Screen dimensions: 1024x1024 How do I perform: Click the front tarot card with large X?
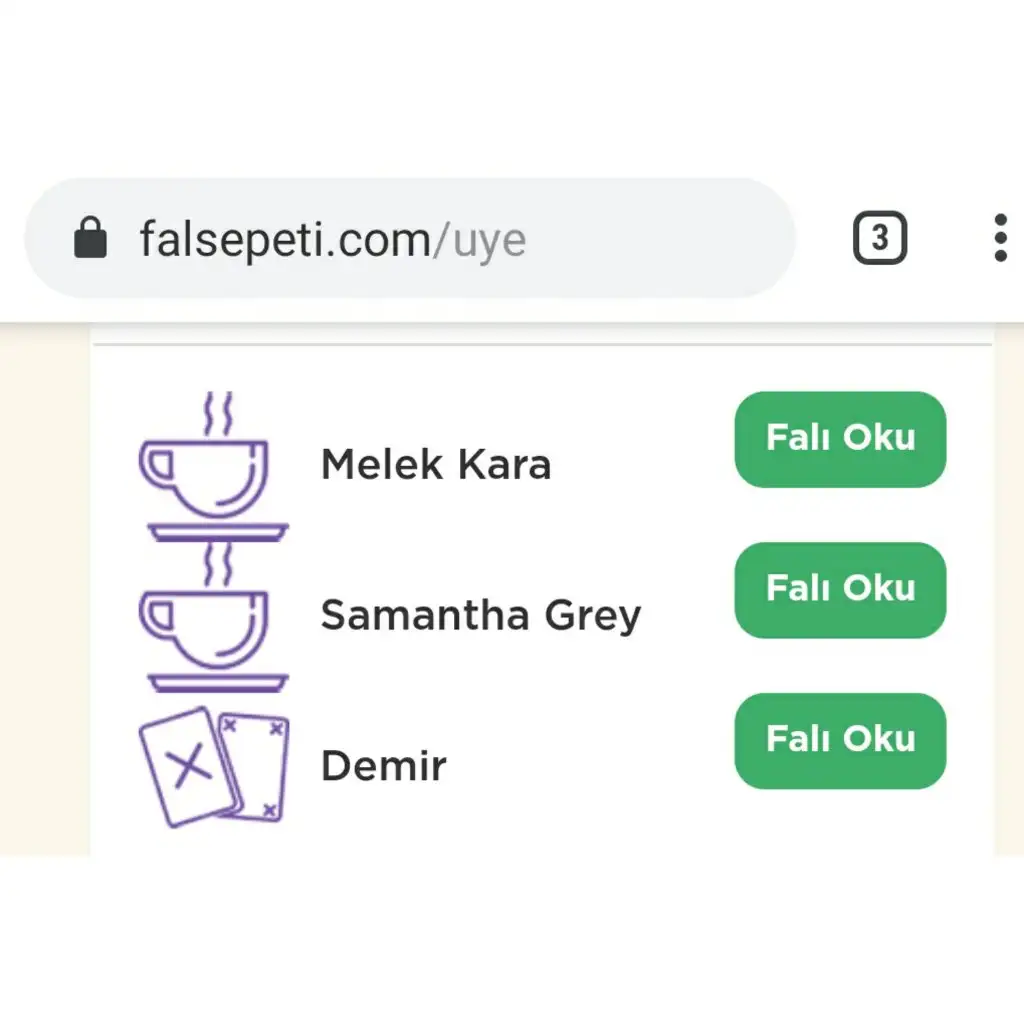click(189, 768)
